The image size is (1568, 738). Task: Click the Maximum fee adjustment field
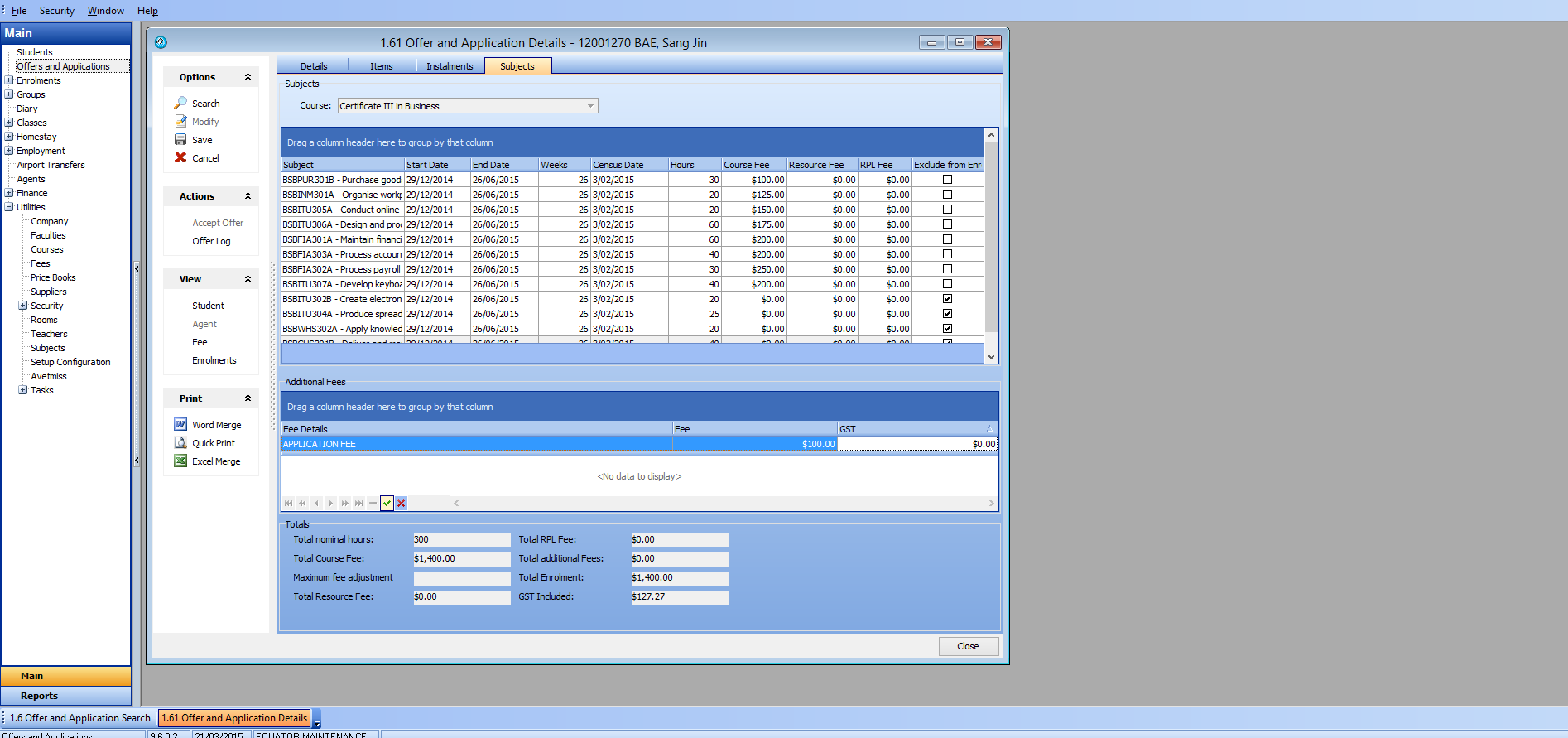[461, 578]
